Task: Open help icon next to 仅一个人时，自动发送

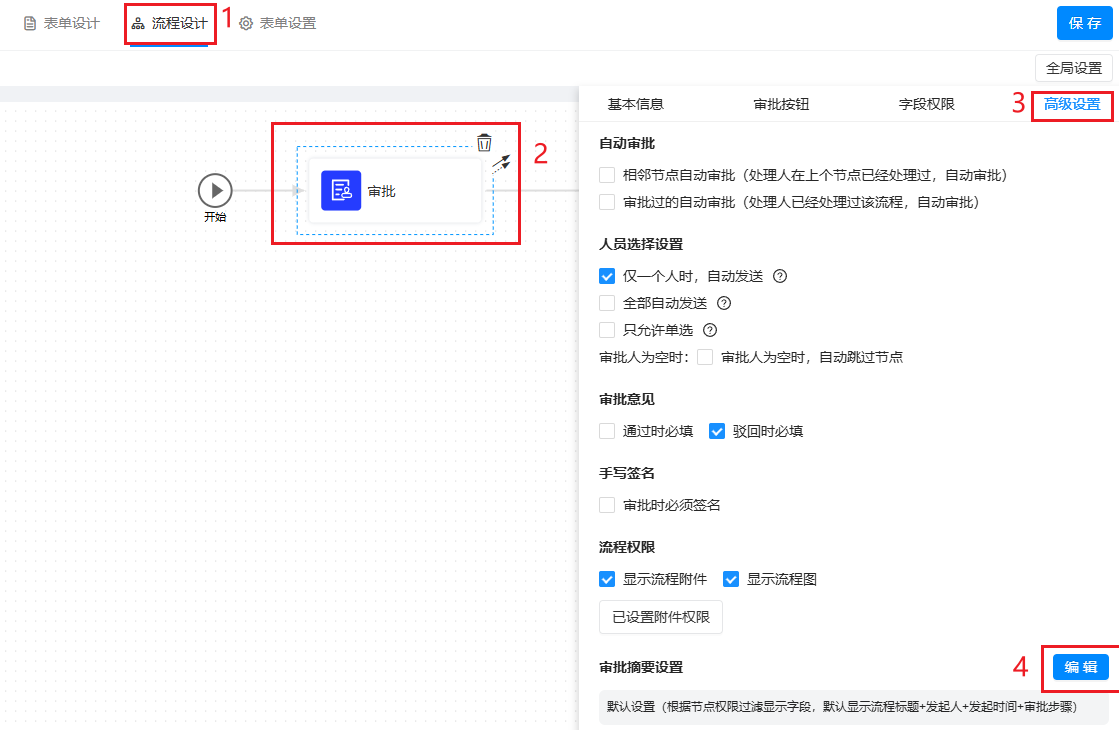Action: pyautogui.click(x=780, y=276)
